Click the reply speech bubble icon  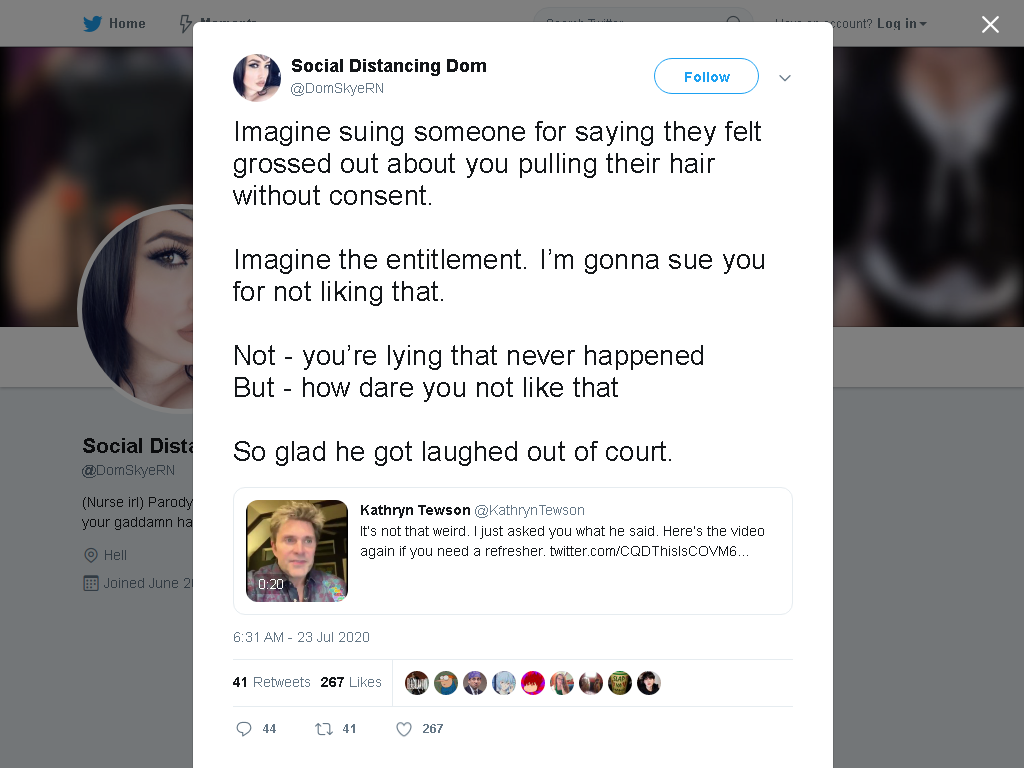point(244,729)
